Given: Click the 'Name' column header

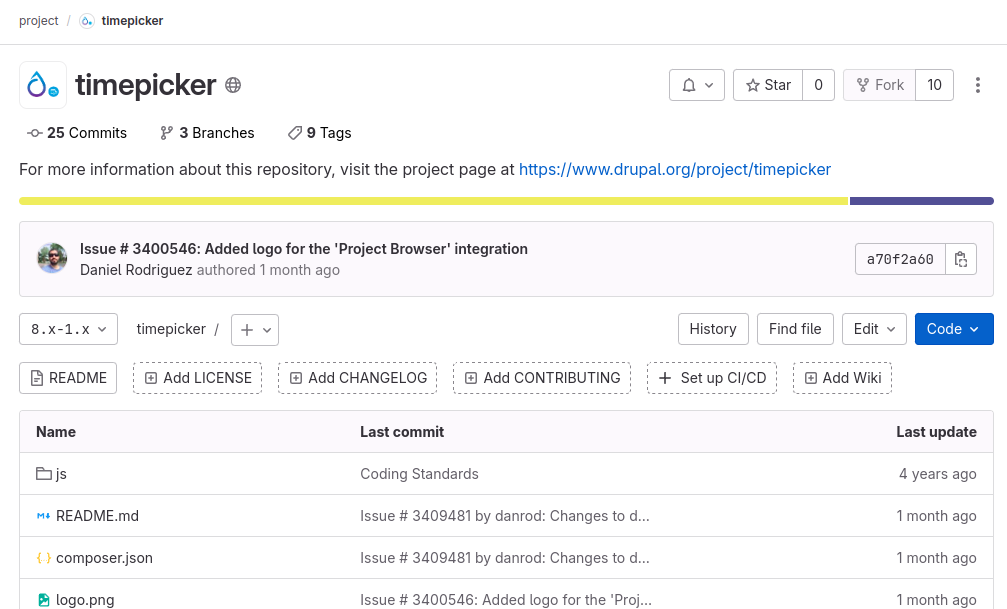Looking at the screenshot, I should pos(56,432).
